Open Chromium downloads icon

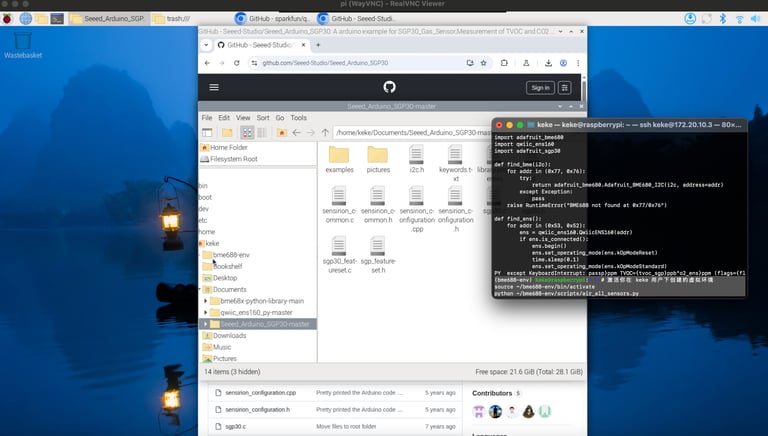548,63
